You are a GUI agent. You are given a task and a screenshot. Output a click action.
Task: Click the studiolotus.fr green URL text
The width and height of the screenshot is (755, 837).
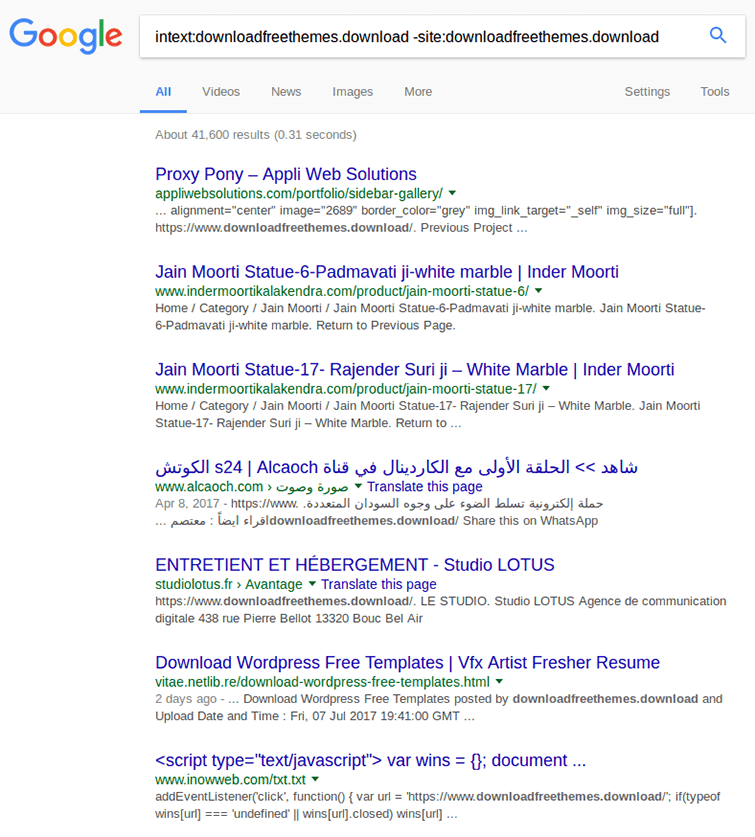(229, 585)
